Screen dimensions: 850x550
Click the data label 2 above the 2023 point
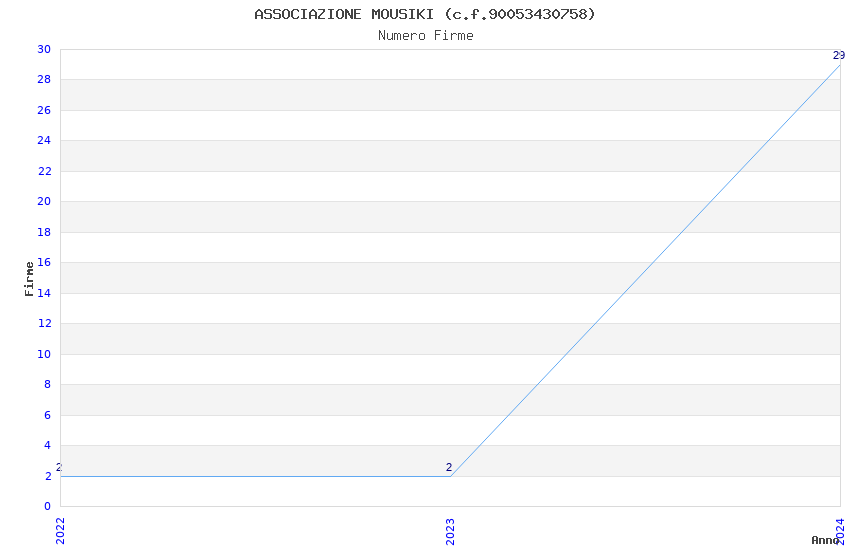coord(449,467)
